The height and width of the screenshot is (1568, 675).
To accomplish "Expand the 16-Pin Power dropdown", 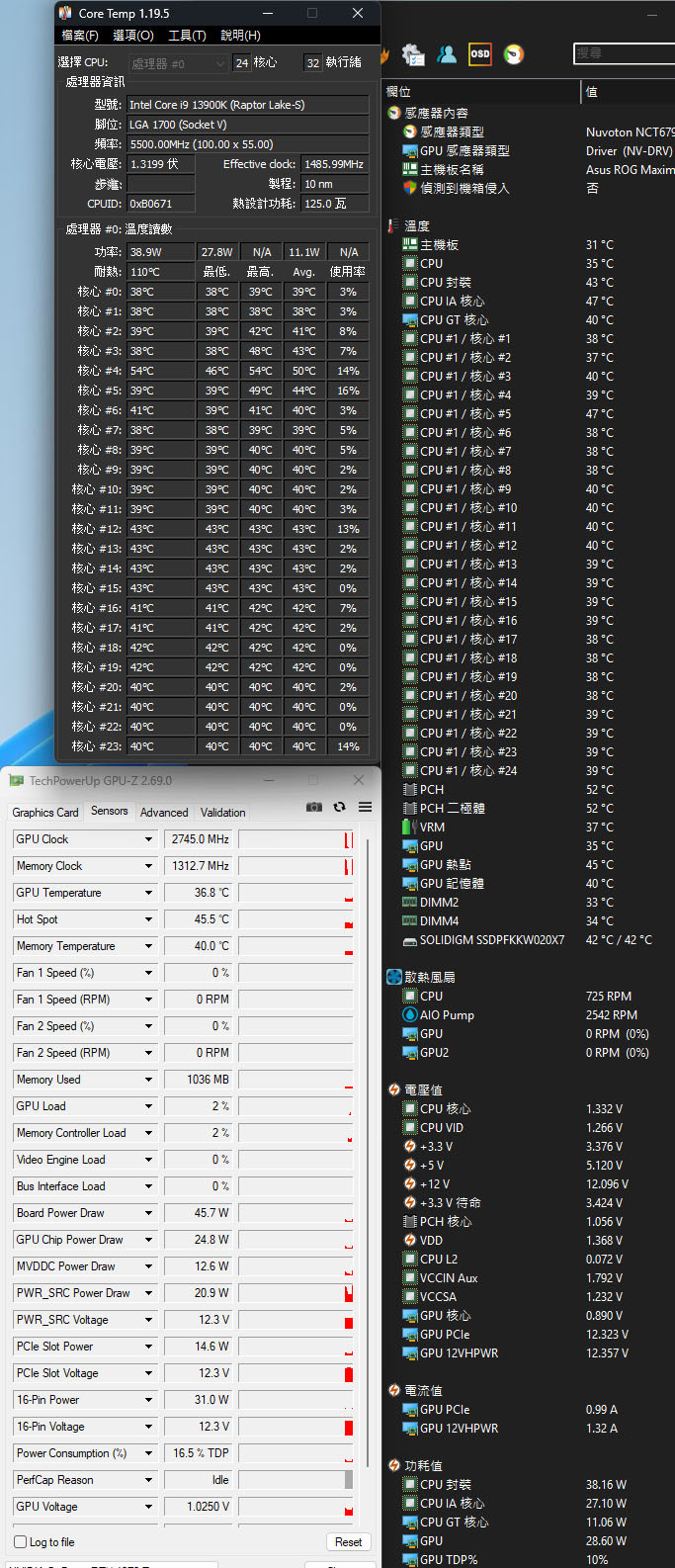I will tap(149, 1400).
